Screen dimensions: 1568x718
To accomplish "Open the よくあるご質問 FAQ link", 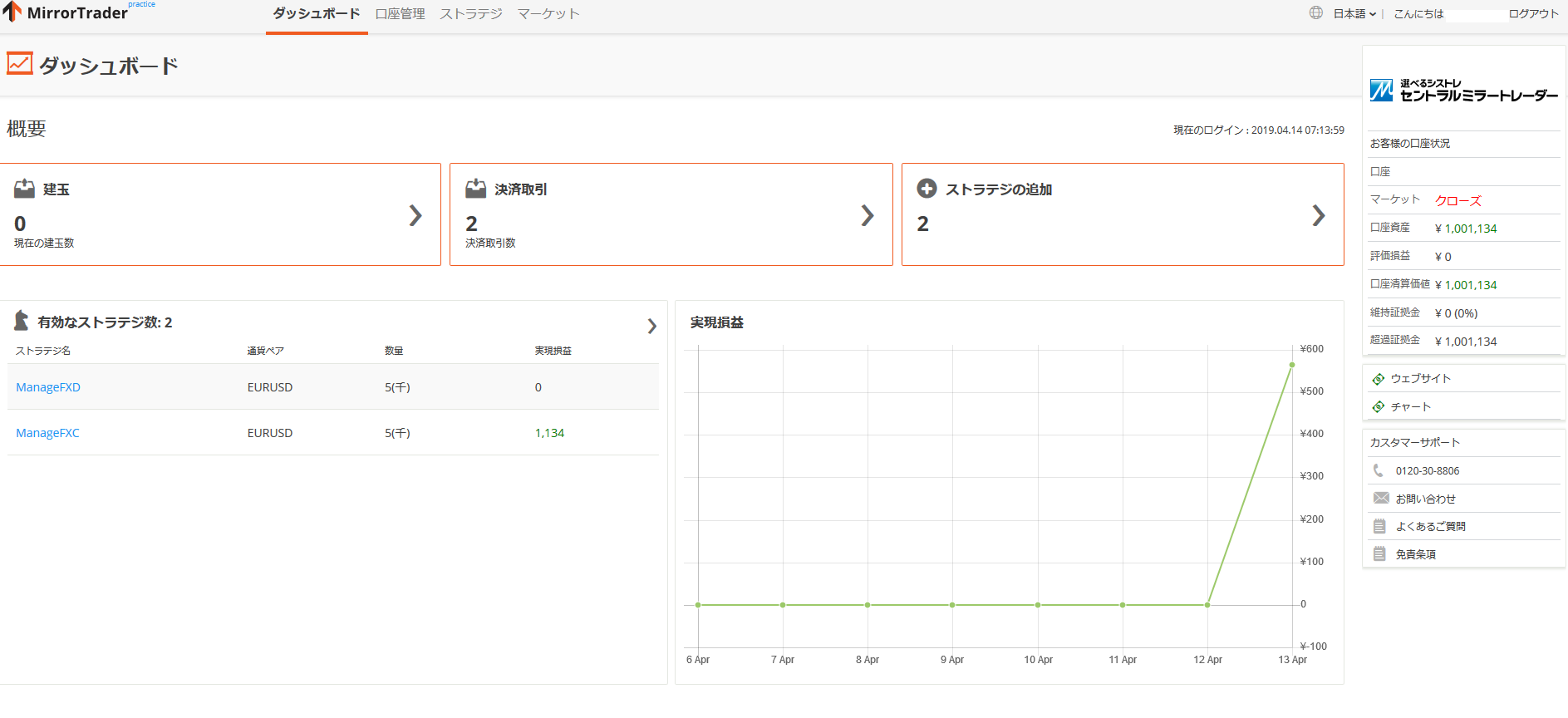I will point(1430,526).
